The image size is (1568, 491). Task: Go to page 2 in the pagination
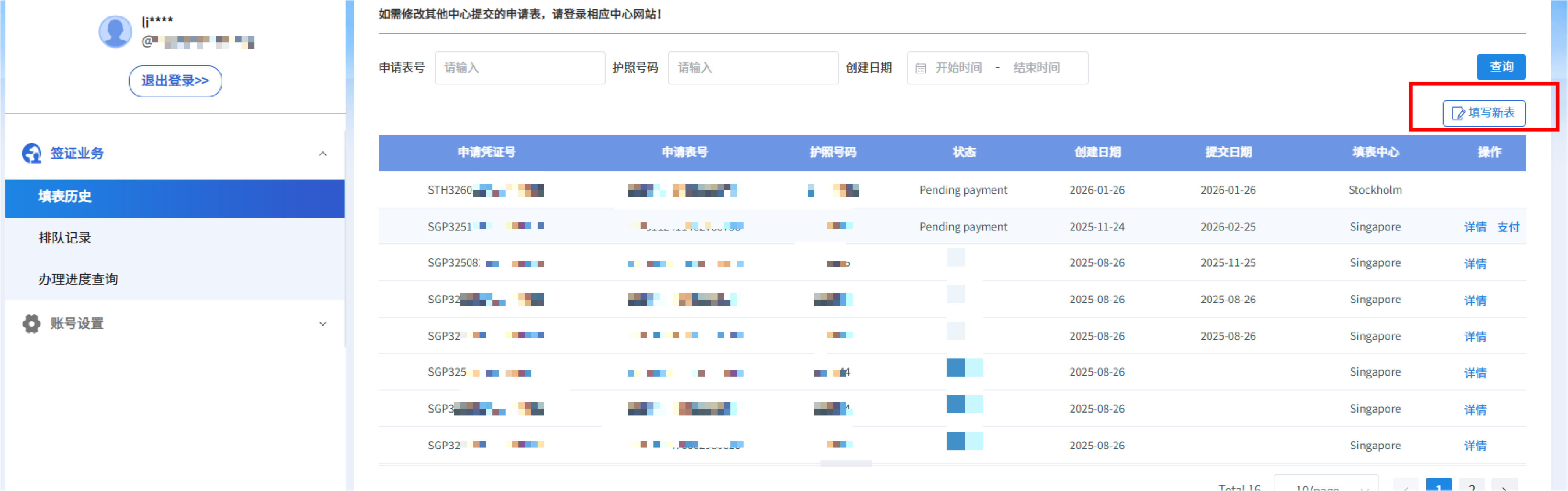pyautogui.click(x=1471, y=486)
